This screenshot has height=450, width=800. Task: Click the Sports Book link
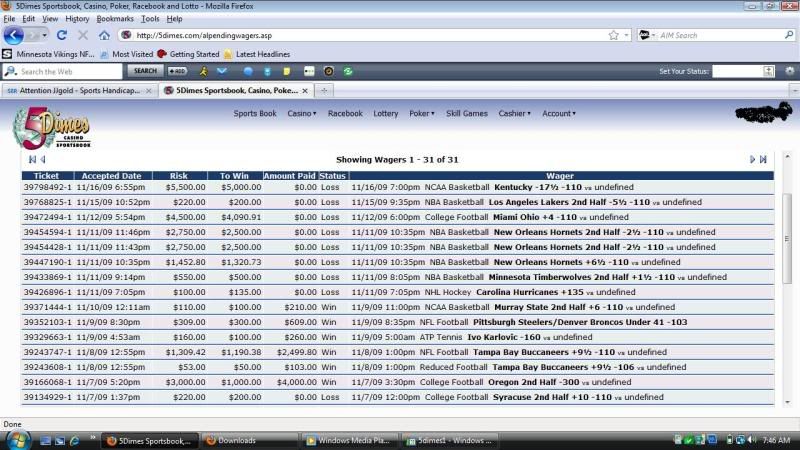pyautogui.click(x=255, y=113)
